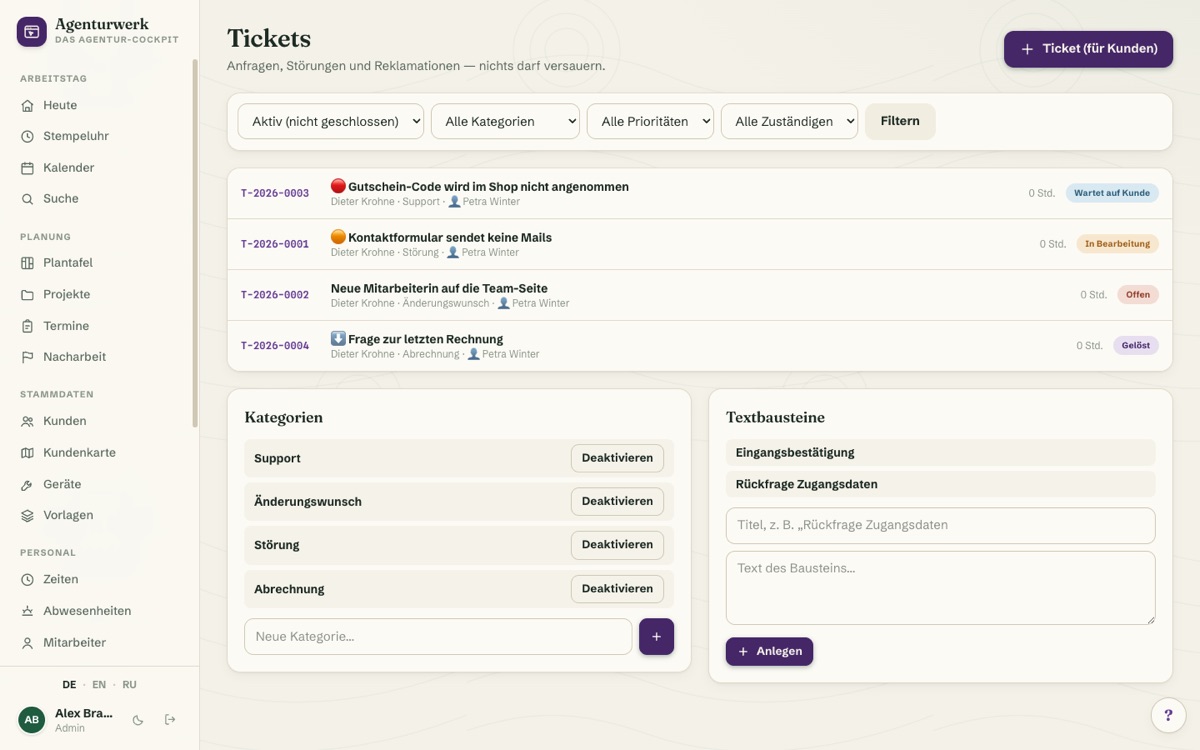Click the Vorlagen layers icon
Viewport: 1200px width, 750px height.
pos(27,515)
